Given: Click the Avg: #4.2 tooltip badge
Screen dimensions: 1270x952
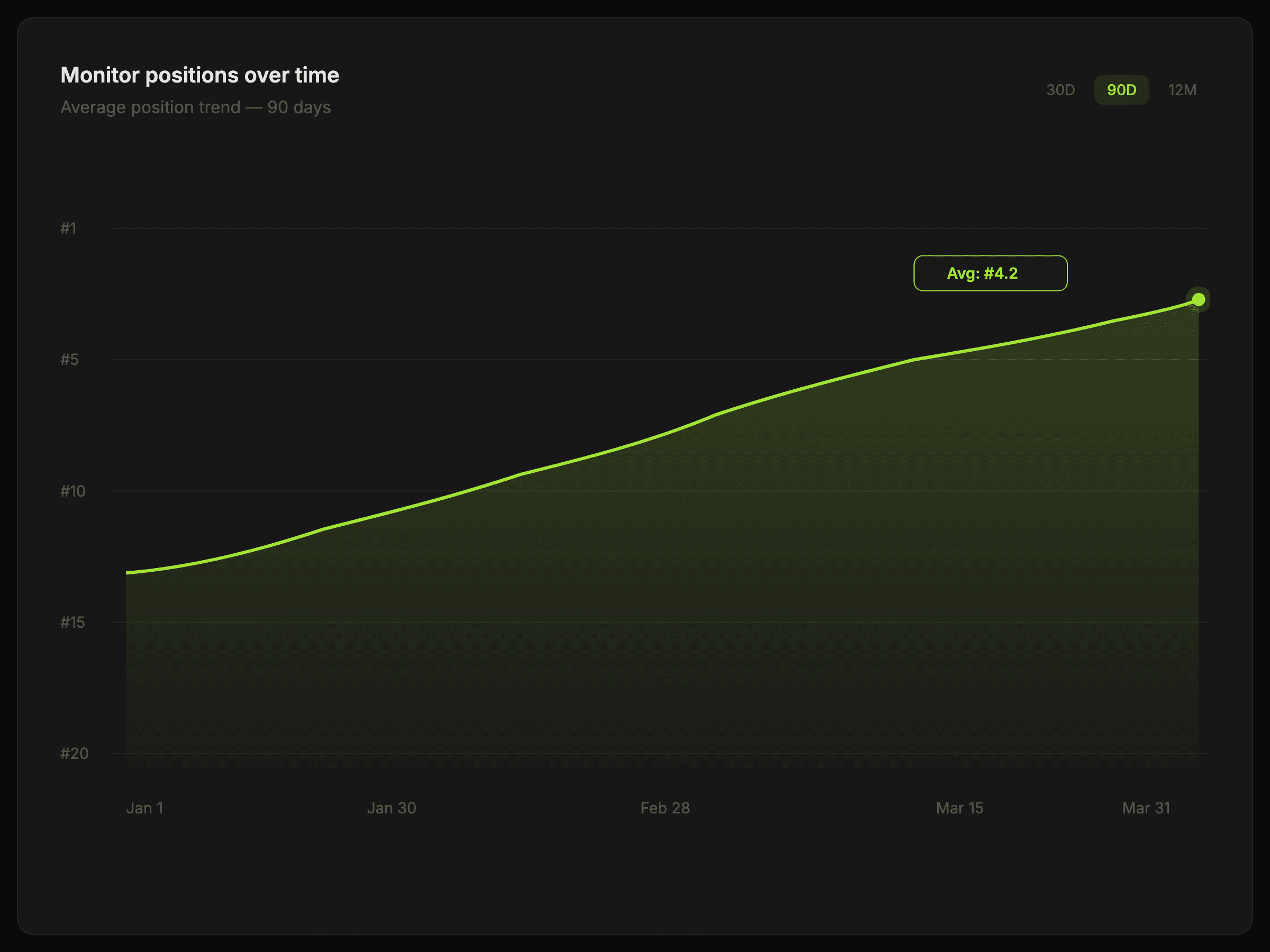Looking at the screenshot, I should pyautogui.click(x=990, y=273).
